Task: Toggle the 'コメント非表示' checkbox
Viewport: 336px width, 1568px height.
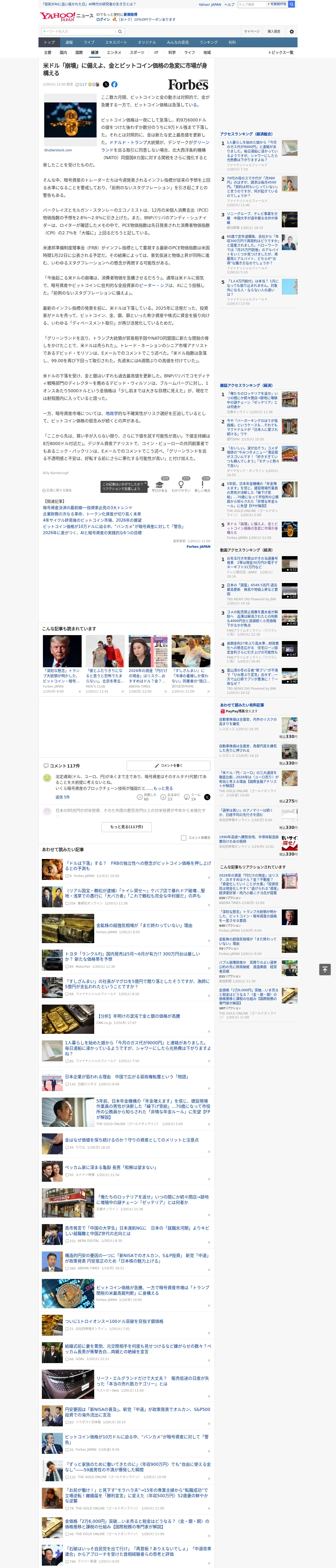Action: [183, 838]
